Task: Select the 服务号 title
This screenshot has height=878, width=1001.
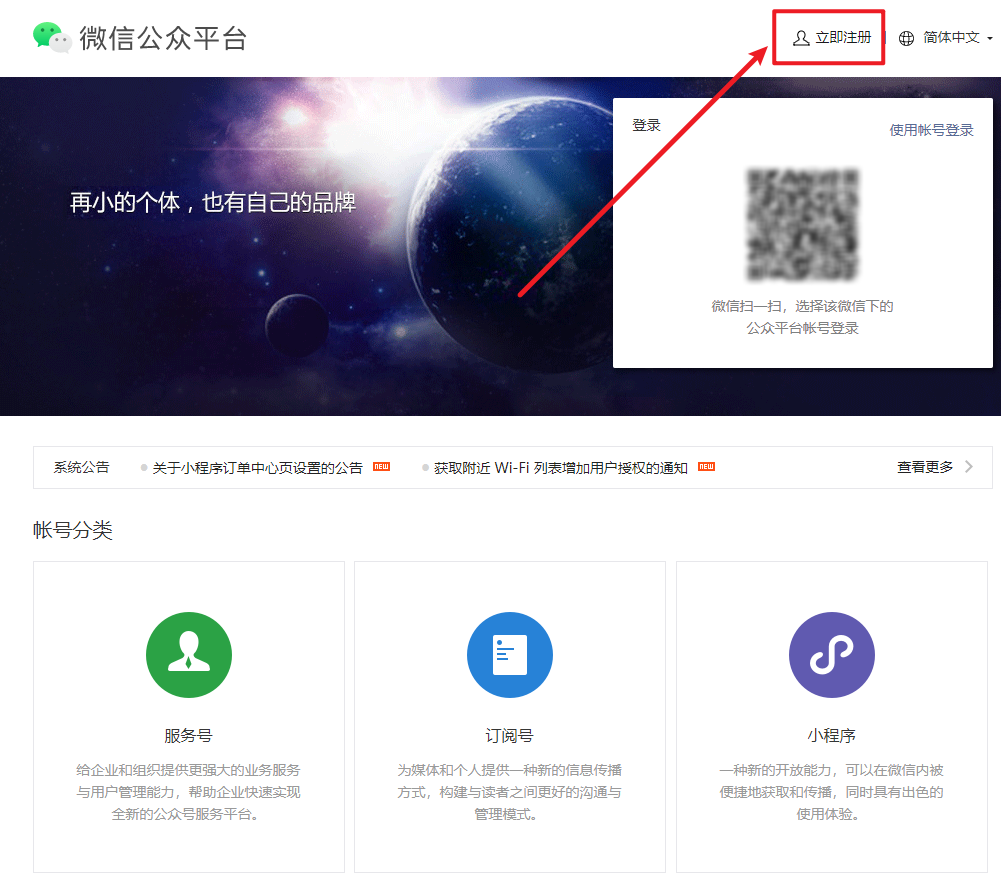Action: point(188,736)
